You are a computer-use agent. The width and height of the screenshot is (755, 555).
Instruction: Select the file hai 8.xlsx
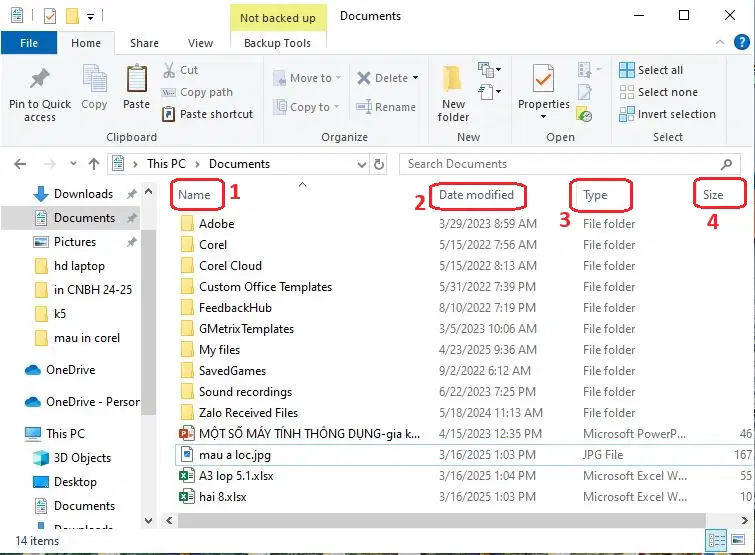[212, 497]
